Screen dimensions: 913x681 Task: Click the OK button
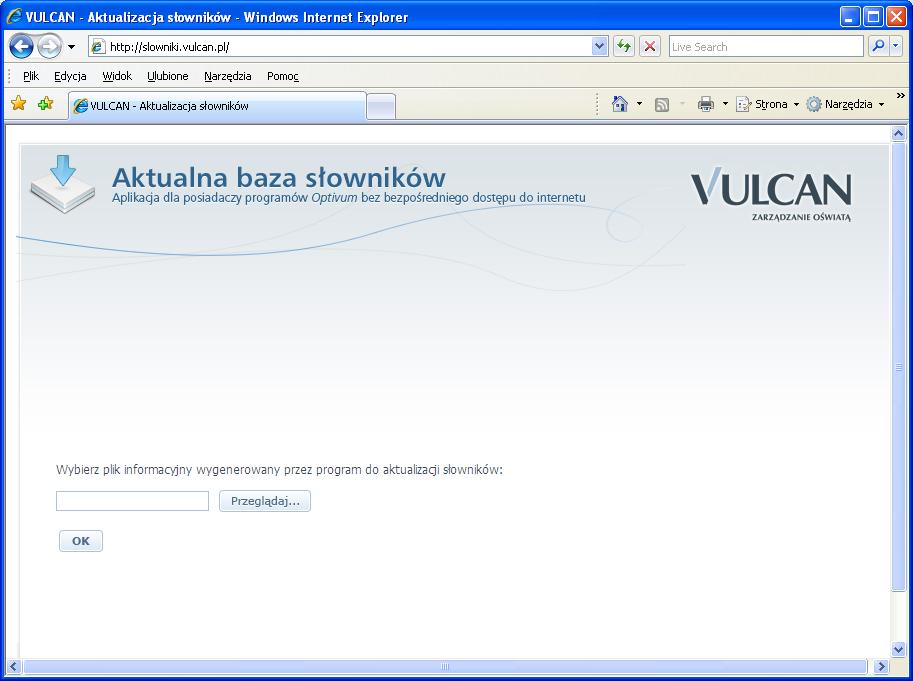click(x=81, y=541)
